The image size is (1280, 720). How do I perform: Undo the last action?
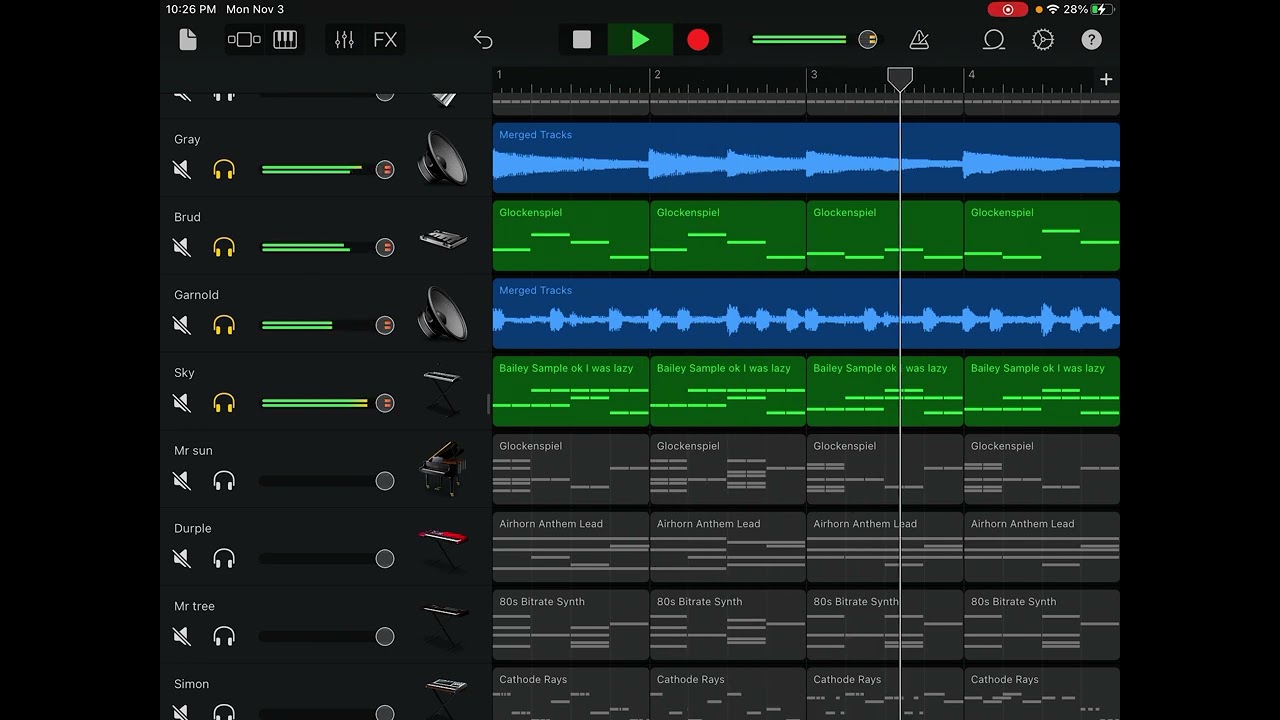point(483,40)
